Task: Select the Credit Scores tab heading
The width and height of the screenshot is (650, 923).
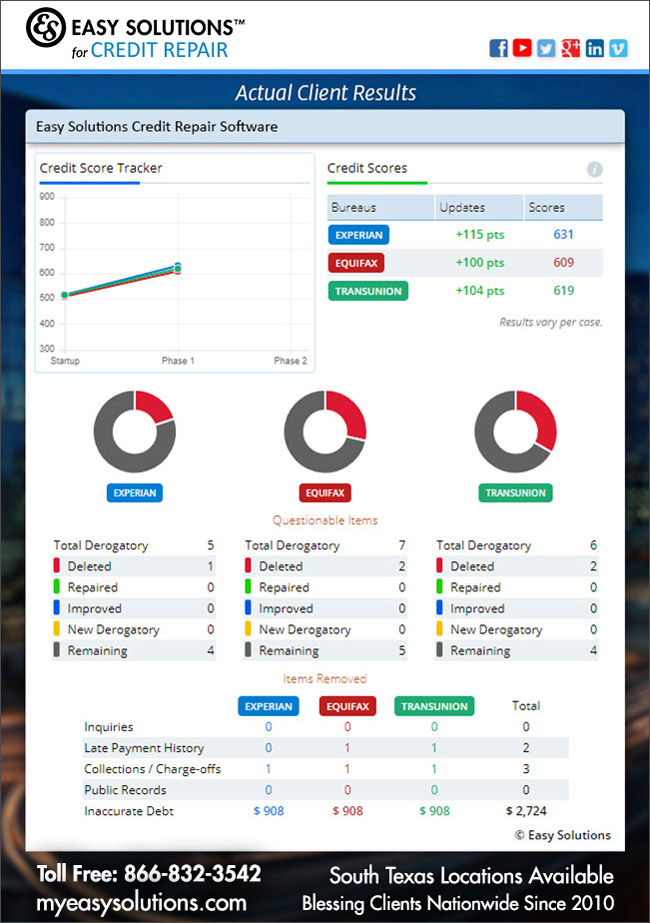Action: (x=367, y=168)
